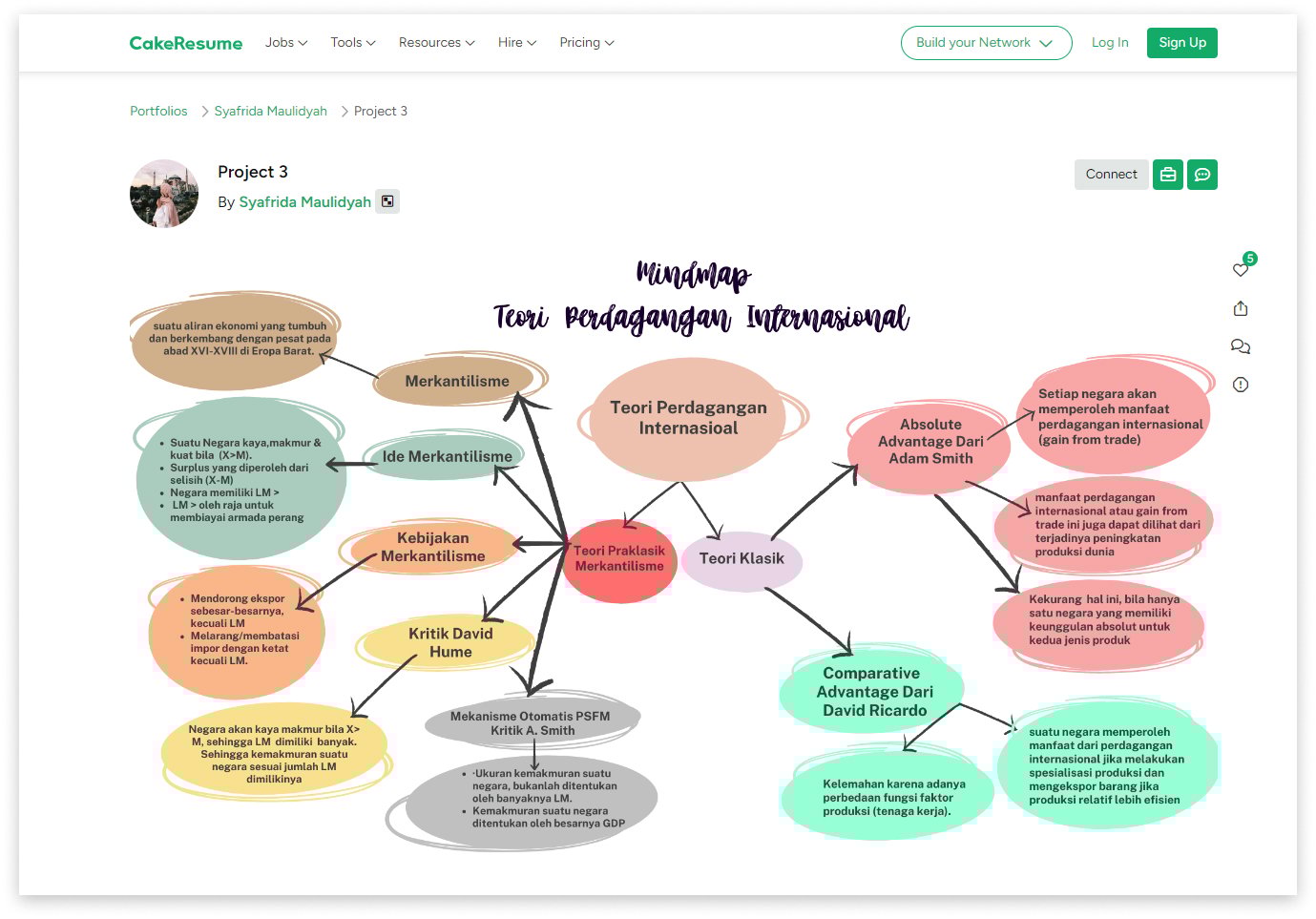The height and width of the screenshot is (919, 1316).
Task: Like the project using the heart icon
Action: tap(1241, 271)
